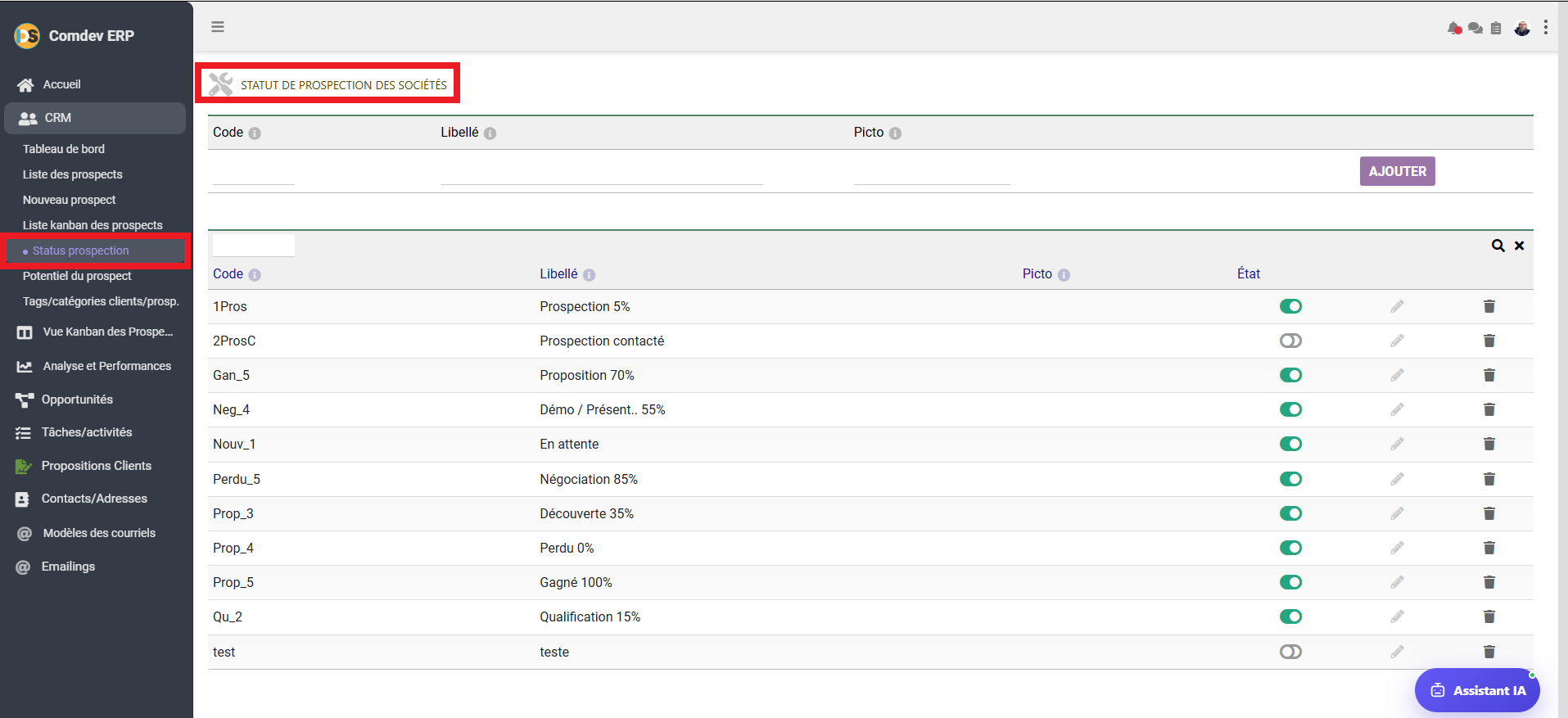Image resolution: width=1568 pixels, height=718 pixels.
Task: Delete the 1Pros row
Action: click(1489, 306)
